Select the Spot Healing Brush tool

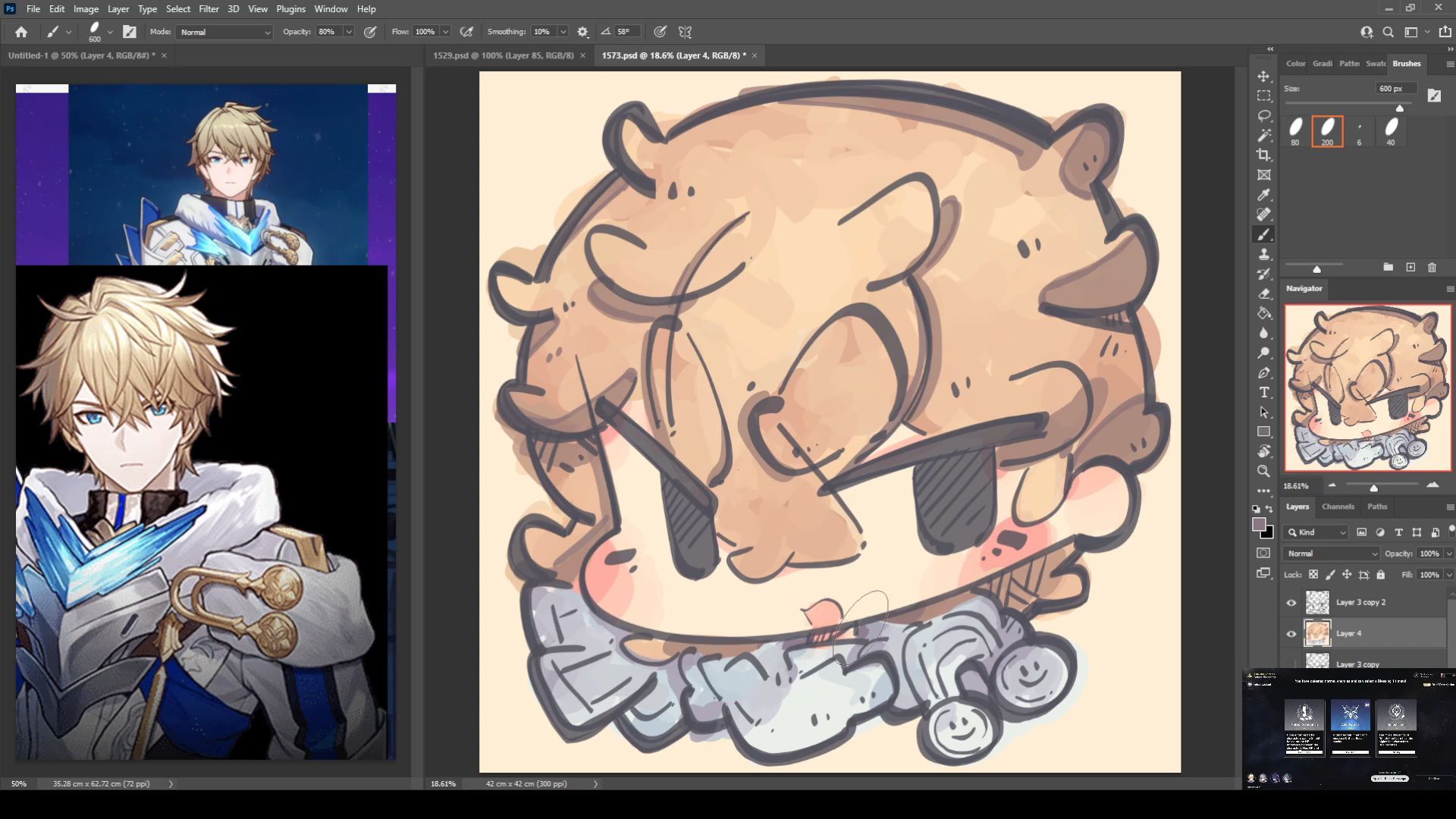pyautogui.click(x=1263, y=215)
